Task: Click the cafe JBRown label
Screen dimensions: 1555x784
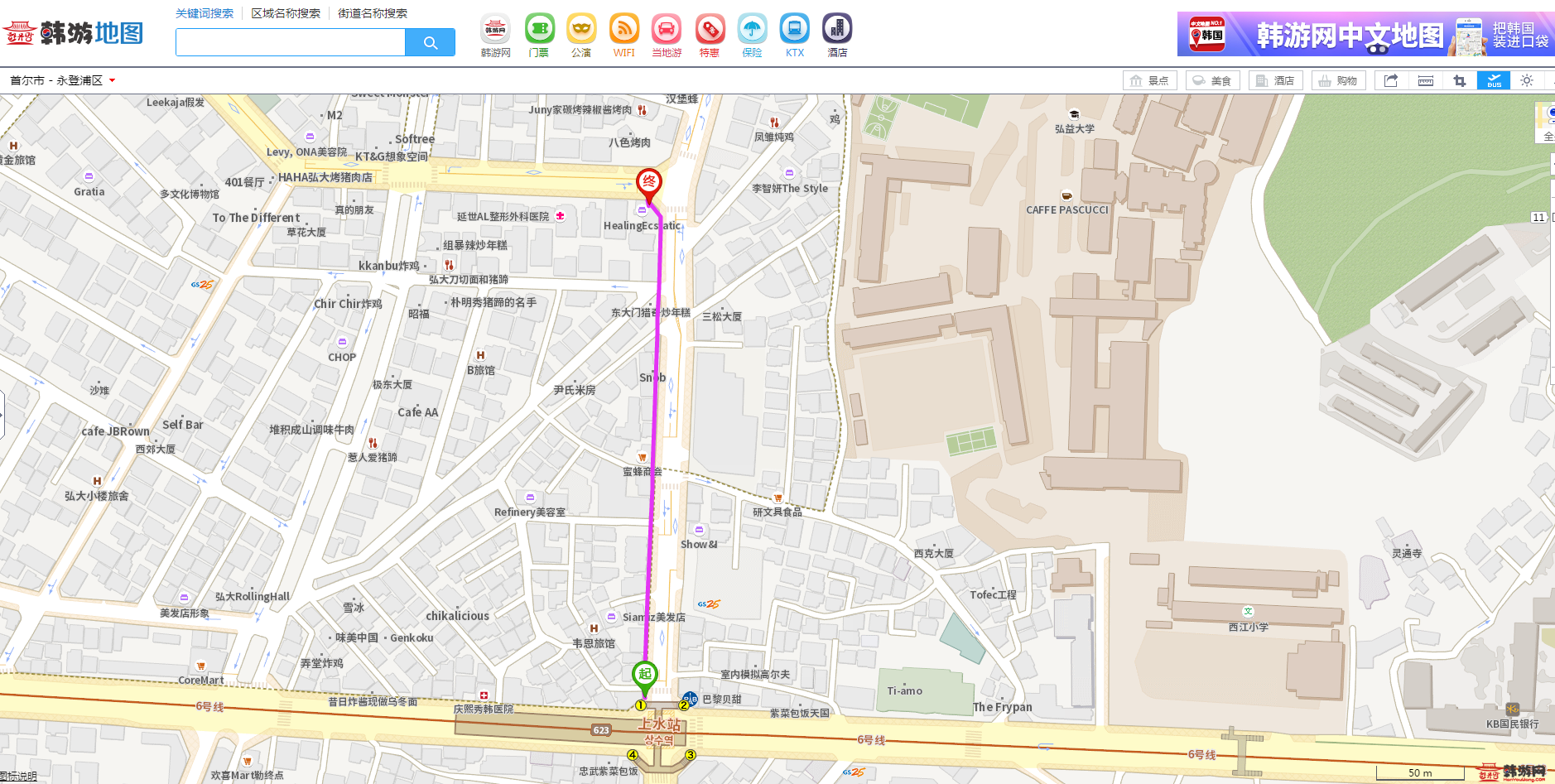Action: 116,431
